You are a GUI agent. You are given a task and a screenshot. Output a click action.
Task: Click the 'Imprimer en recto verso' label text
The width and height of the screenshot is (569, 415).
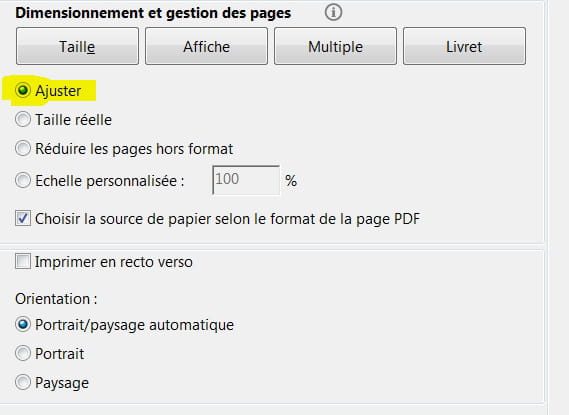tap(114, 262)
